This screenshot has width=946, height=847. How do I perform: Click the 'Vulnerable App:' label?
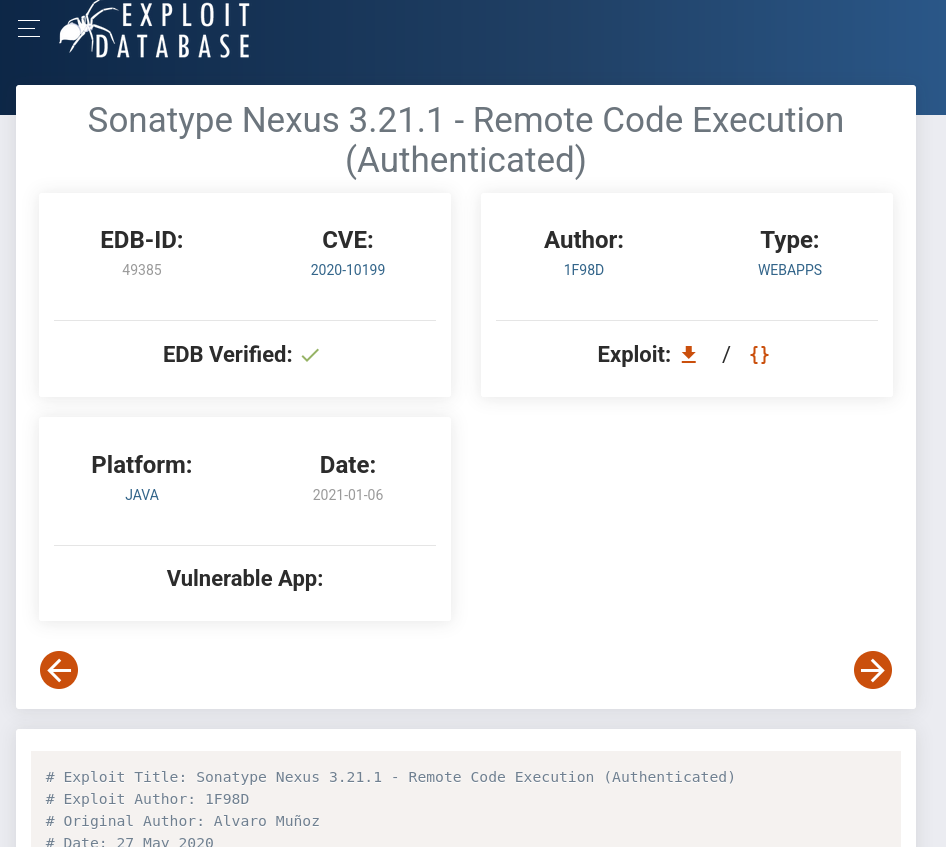pyautogui.click(x=245, y=579)
